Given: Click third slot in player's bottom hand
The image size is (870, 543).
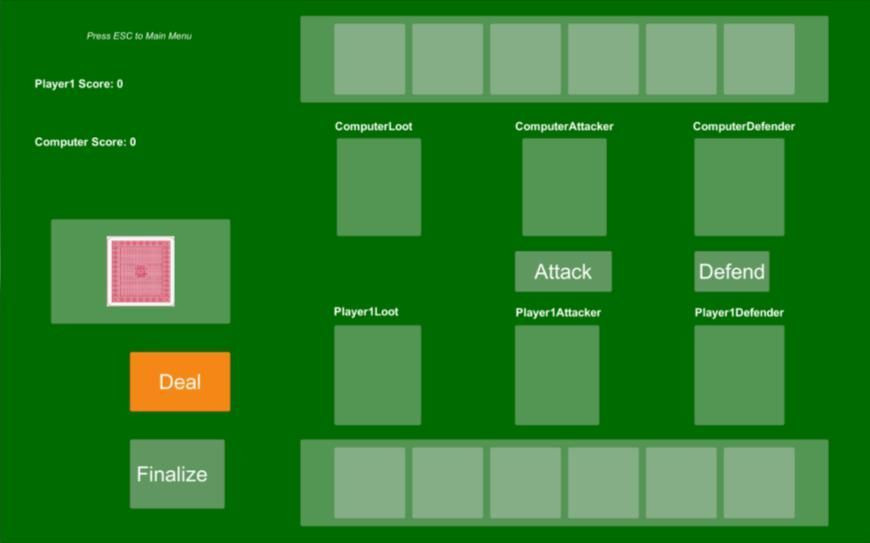Looking at the screenshot, I should (x=525, y=483).
